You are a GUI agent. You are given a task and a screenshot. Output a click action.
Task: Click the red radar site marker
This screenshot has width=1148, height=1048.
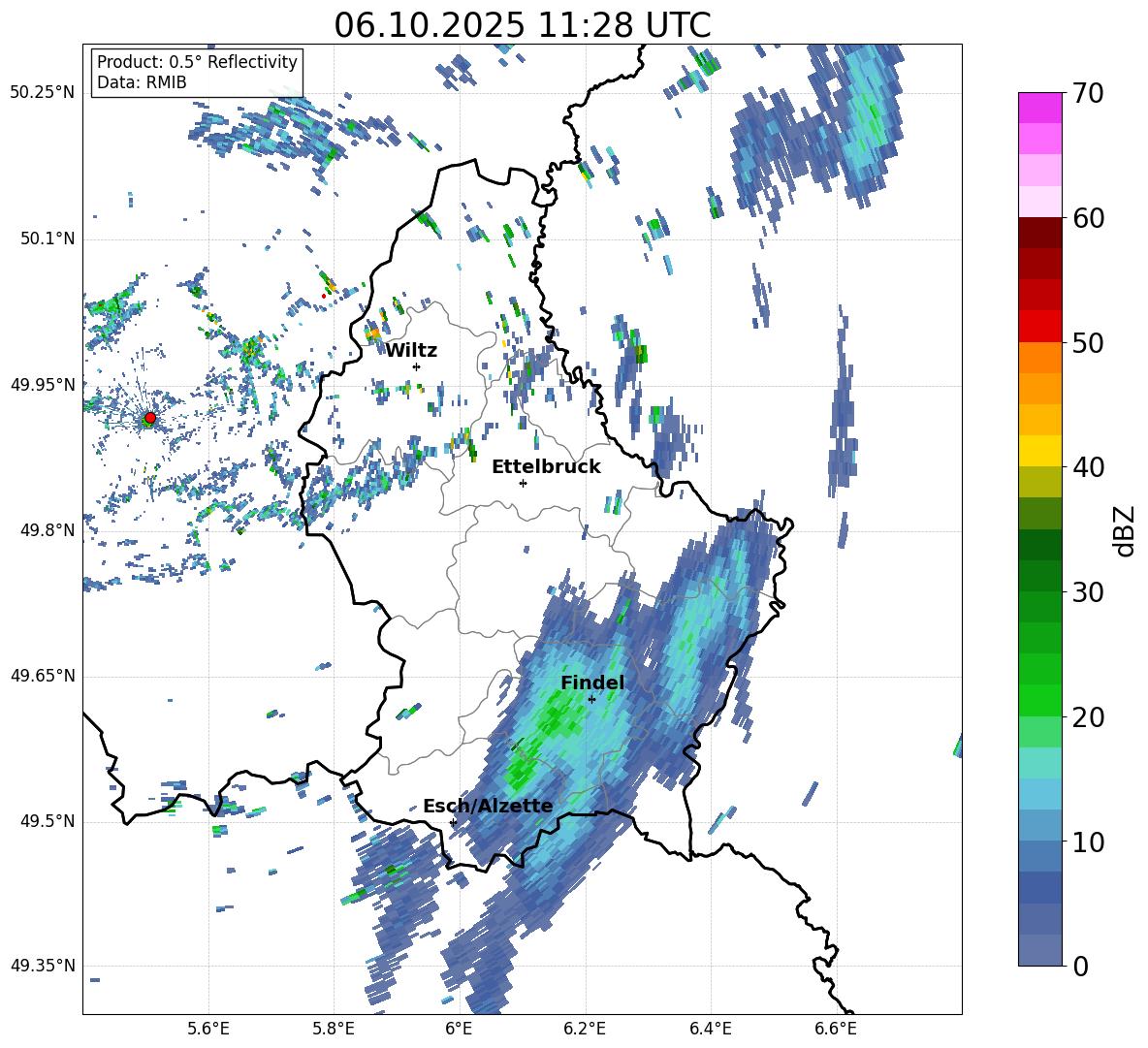pyautogui.click(x=150, y=418)
